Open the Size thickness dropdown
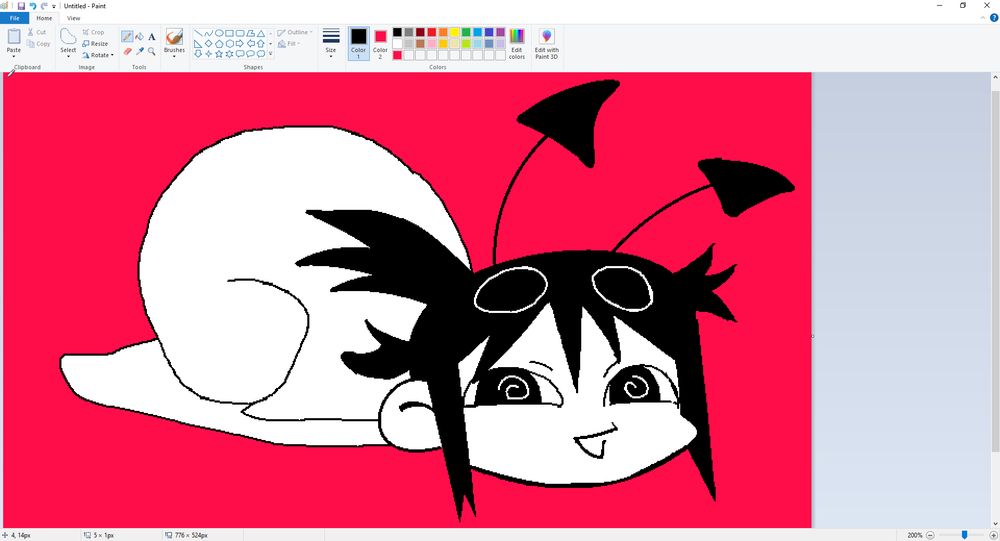Screen dimensions: 1000x541 pyautogui.click(x=330, y=43)
